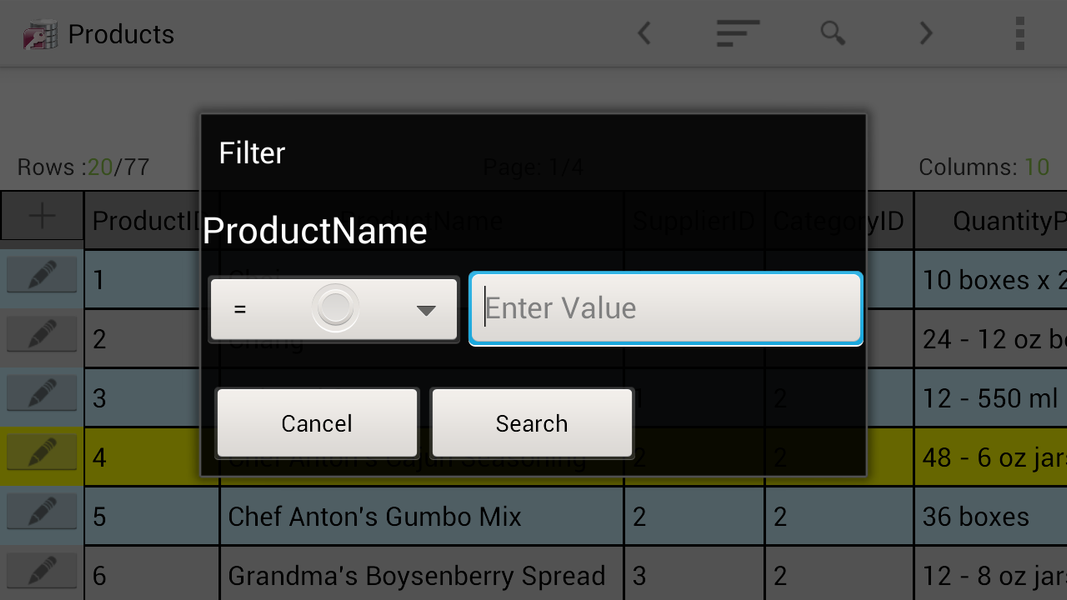The image size is (1067, 600).
Task: Open the overflow menu with three dots
Action: 1019,33
